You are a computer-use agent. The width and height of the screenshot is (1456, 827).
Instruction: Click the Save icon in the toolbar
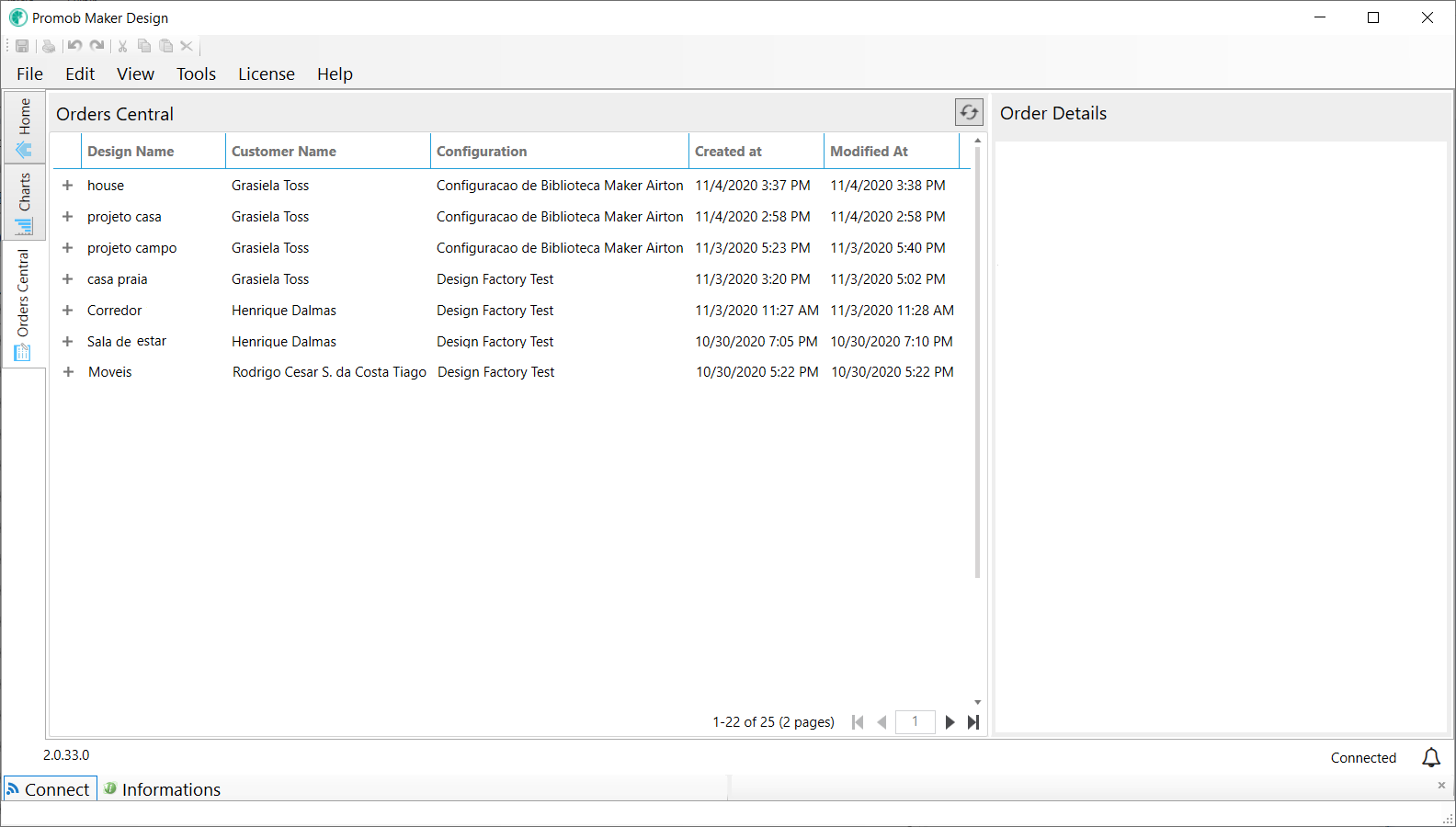(x=22, y=46)
